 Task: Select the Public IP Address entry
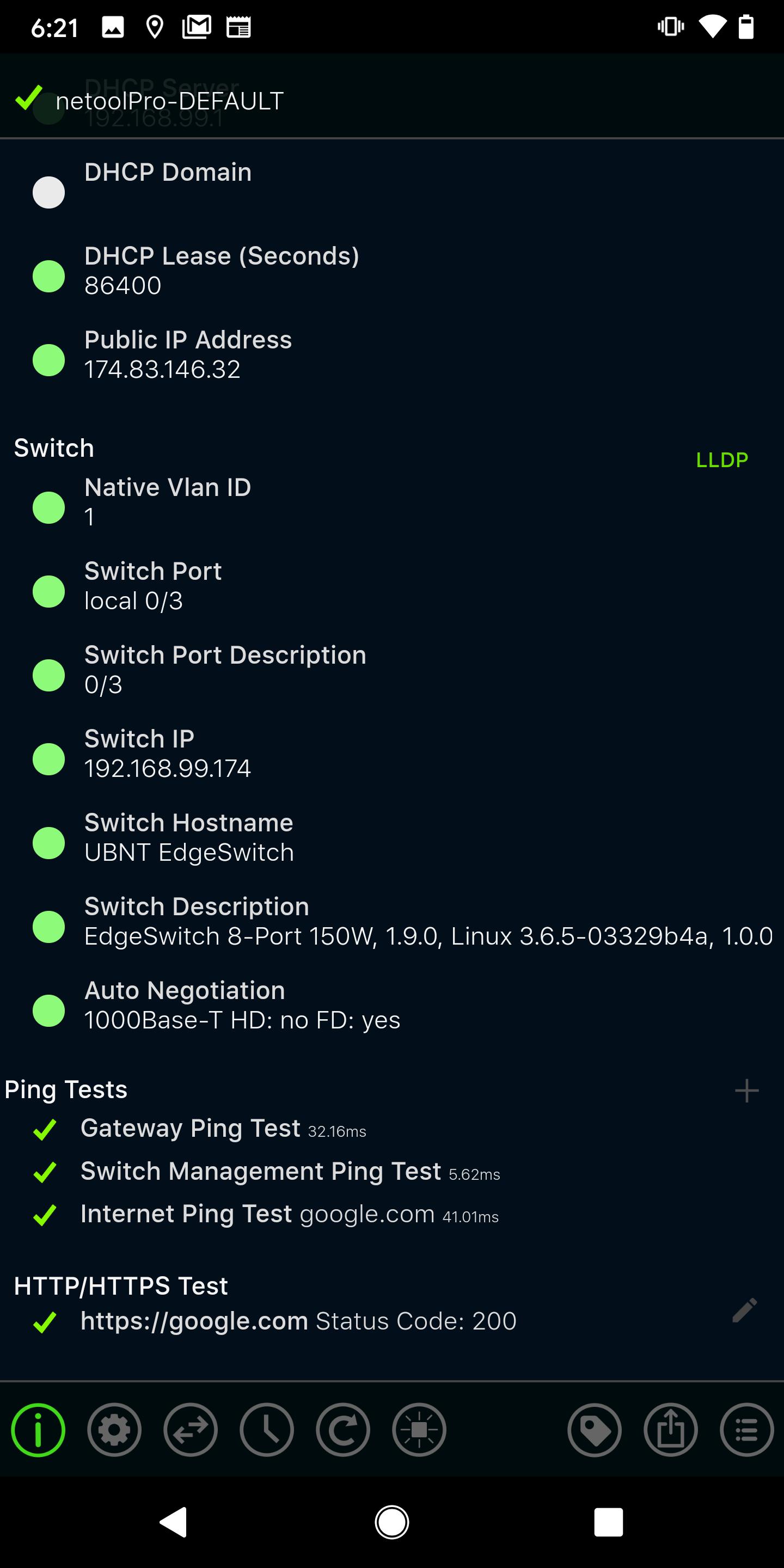(392, 354)
